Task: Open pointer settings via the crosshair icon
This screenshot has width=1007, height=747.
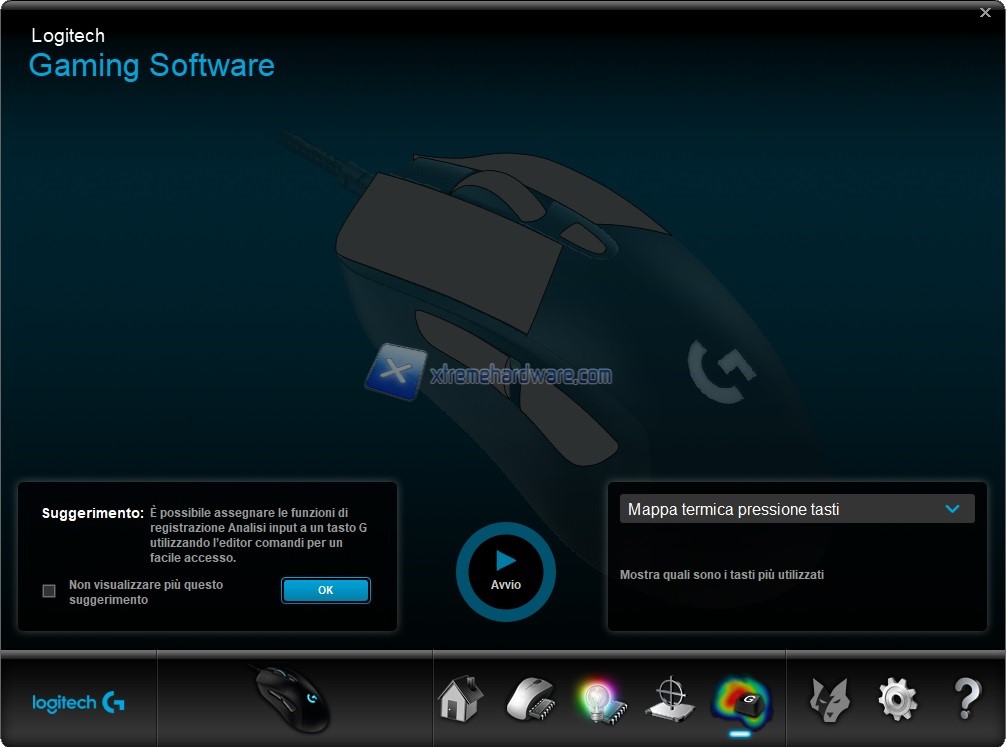Action: click(x=668, y=699)
